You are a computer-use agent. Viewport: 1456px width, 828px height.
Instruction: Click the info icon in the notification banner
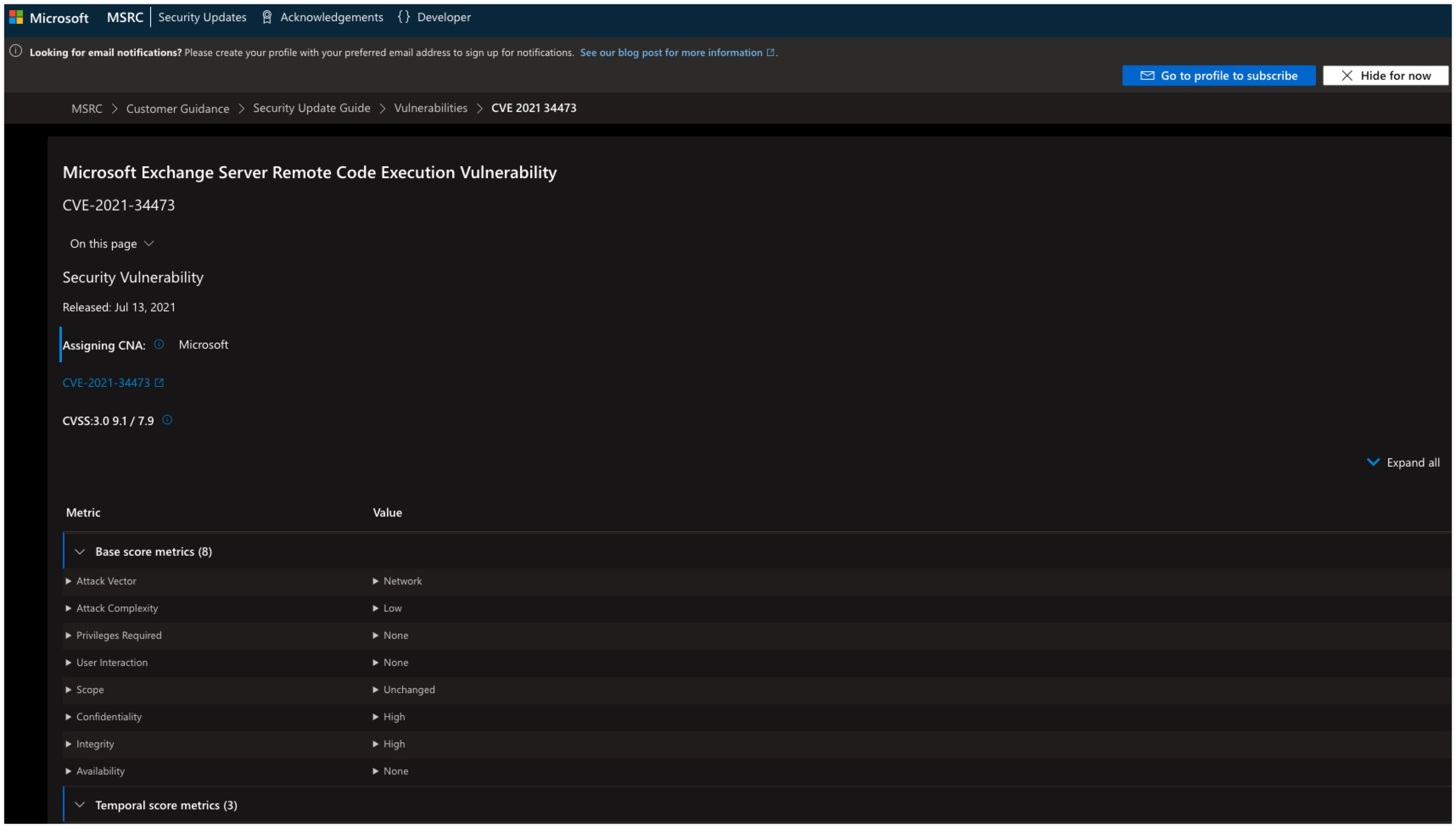[x=15, y=52]
